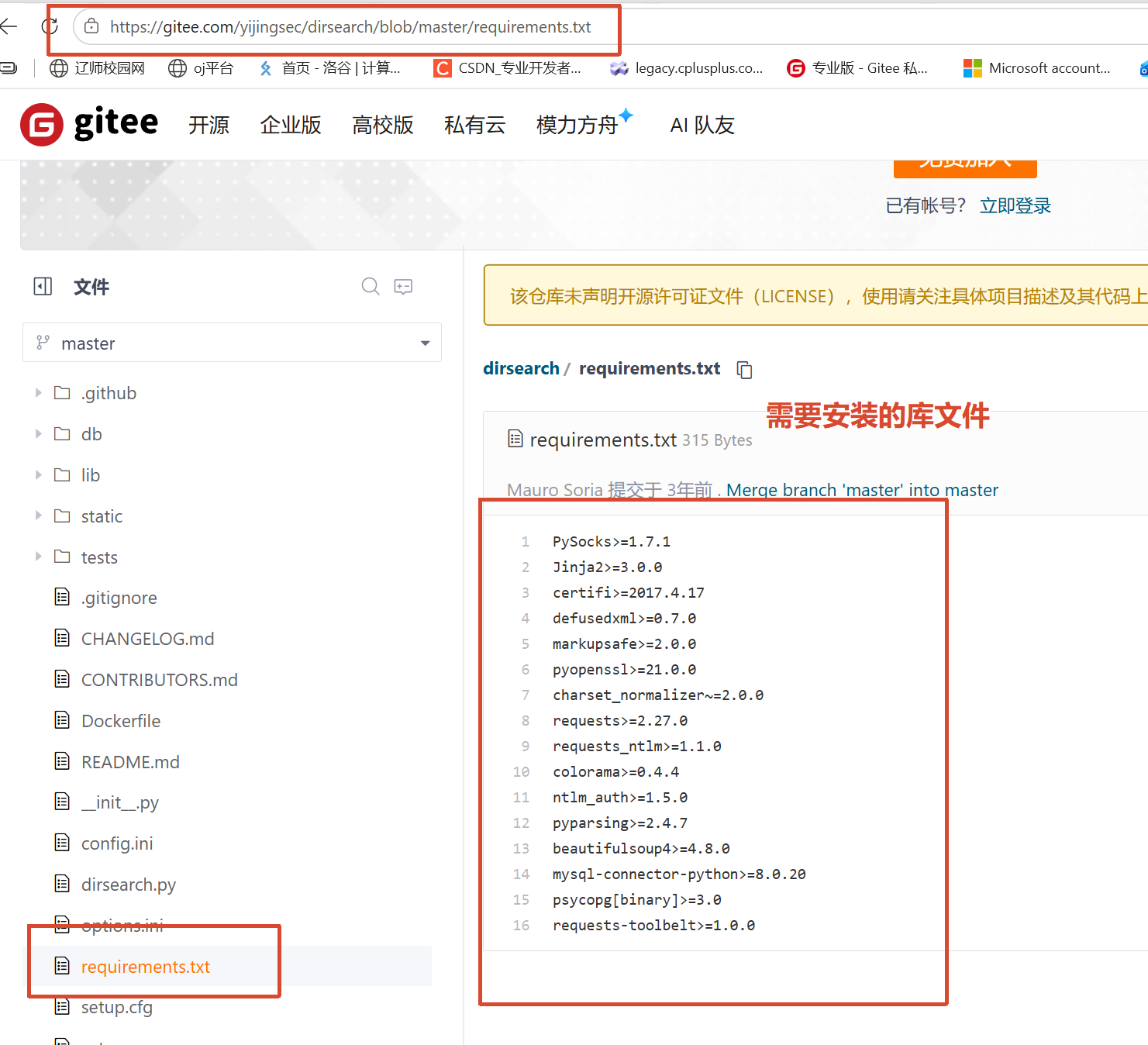
Task: Click the colorama>=0.4.4 line
Action: 616,772
